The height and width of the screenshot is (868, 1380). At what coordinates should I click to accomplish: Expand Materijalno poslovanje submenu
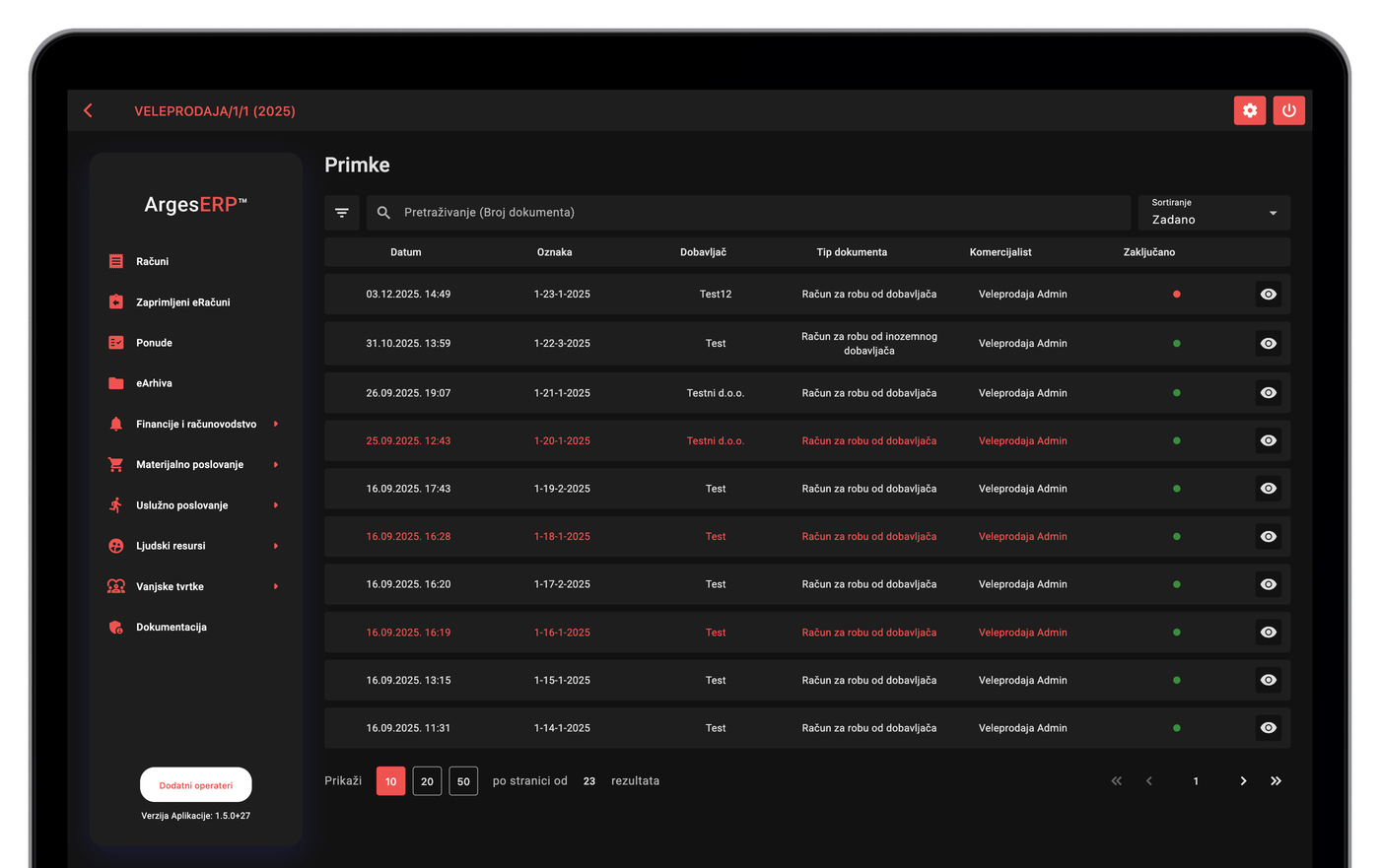276,464
